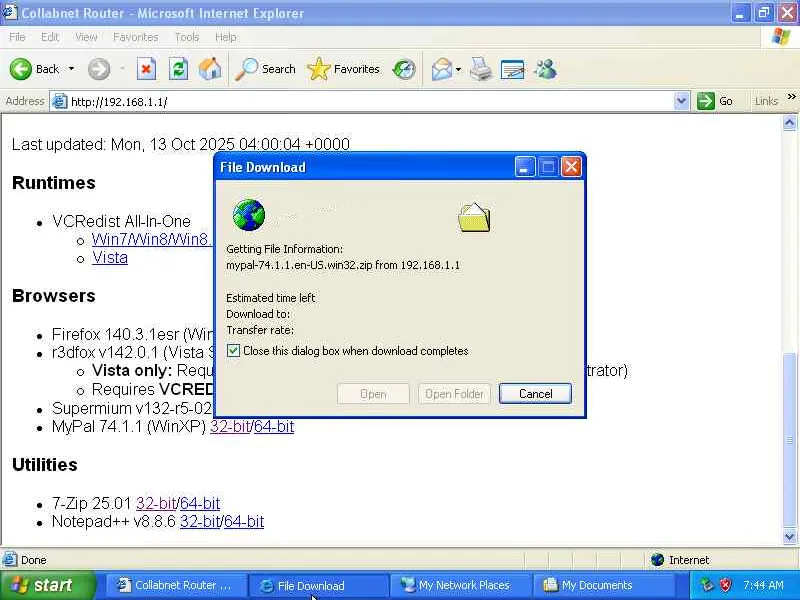
Task: Go to the Home page icon
Action: coord(210,69)
